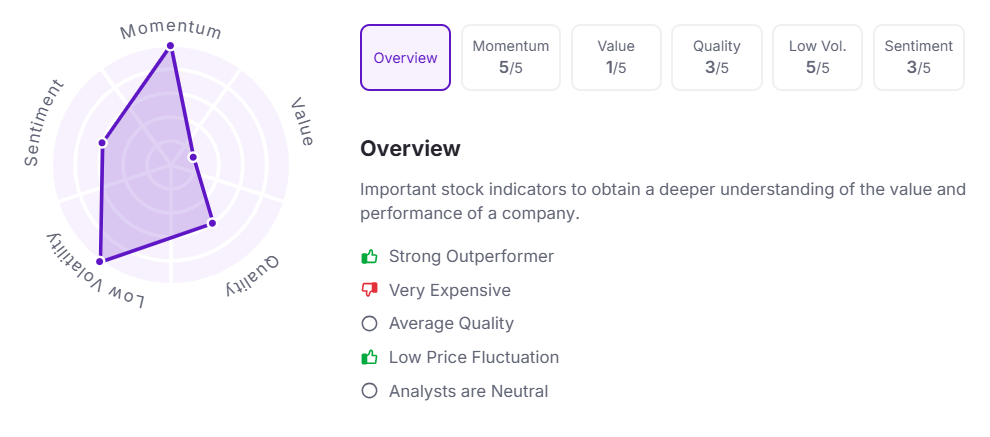Click the Low Volatility data point on radar
990x437 pixels.
coord(100,261)
